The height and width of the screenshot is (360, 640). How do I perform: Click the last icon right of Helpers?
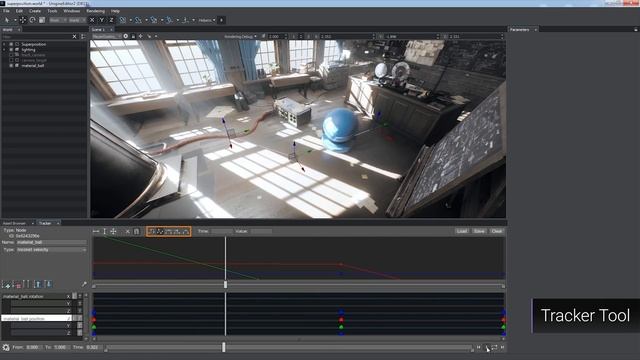(221, 20)
